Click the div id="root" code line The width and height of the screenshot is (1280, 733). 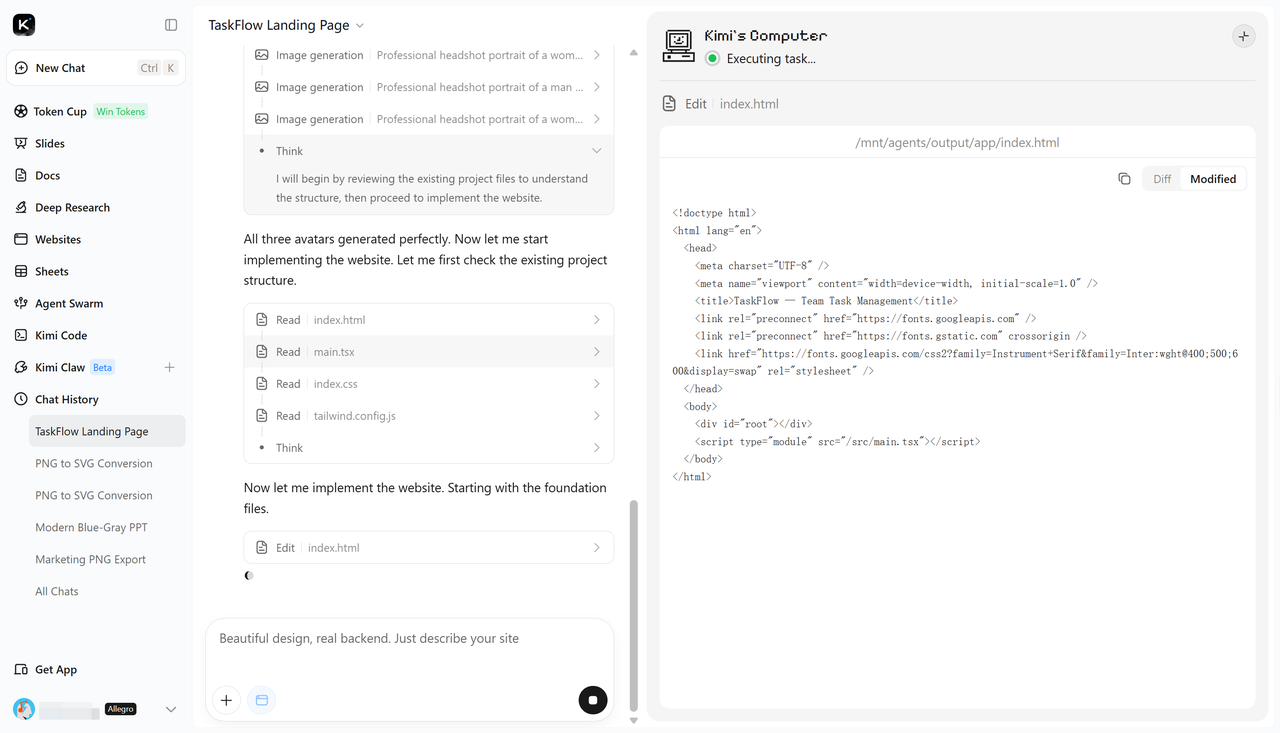coord(754,424)
